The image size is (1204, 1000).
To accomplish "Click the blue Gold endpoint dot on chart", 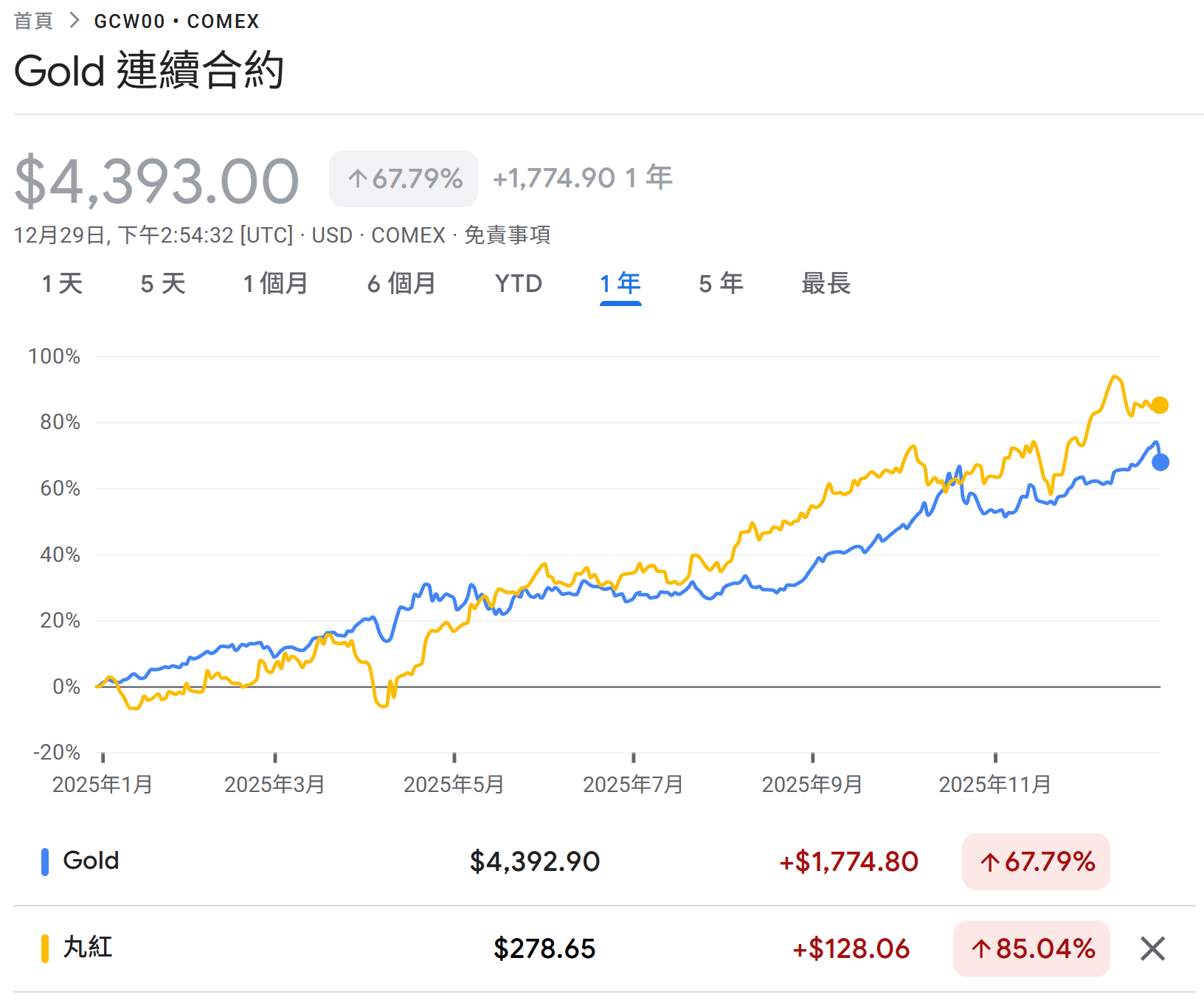I will click(1160, 462).
